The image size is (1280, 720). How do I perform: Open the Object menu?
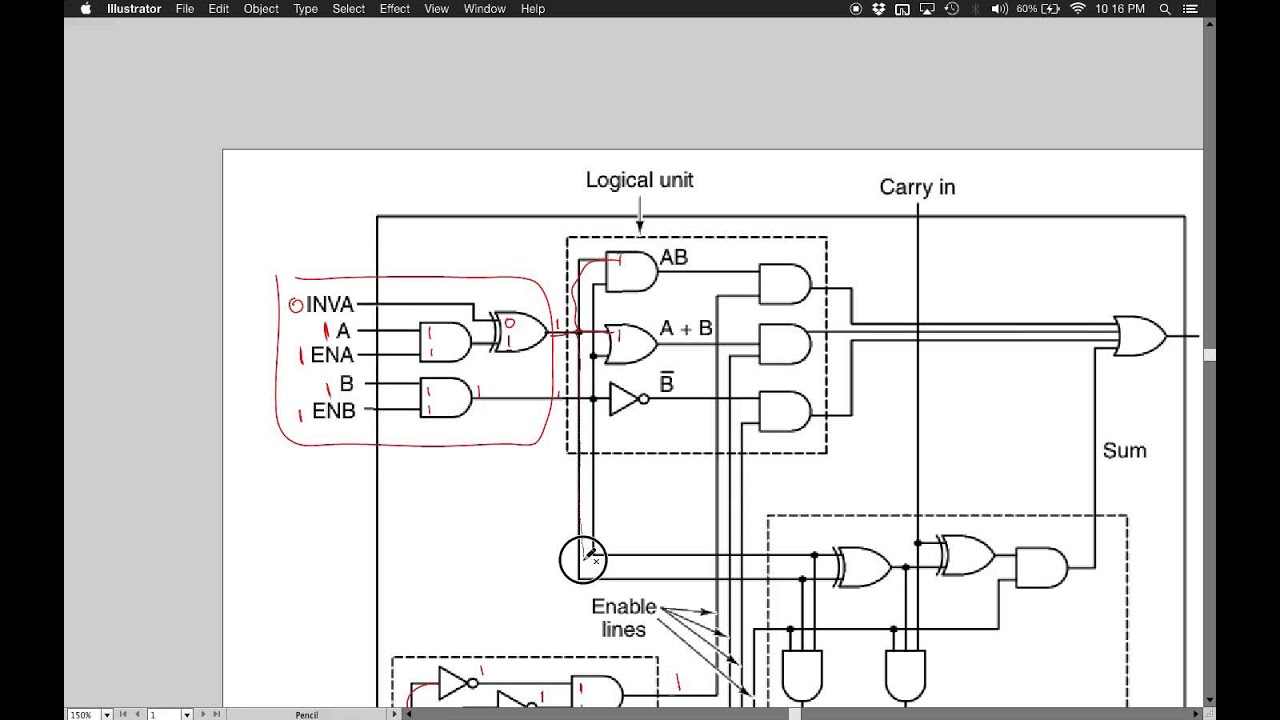click(261, 9)
